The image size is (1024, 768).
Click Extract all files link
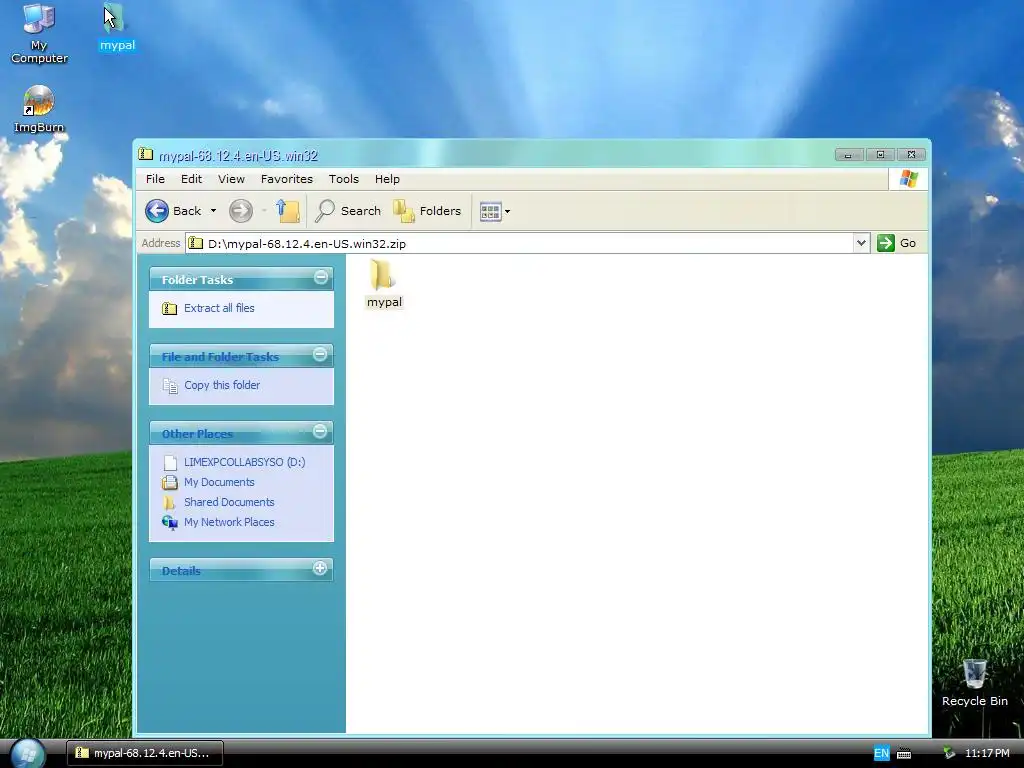[x=219, y=308]
